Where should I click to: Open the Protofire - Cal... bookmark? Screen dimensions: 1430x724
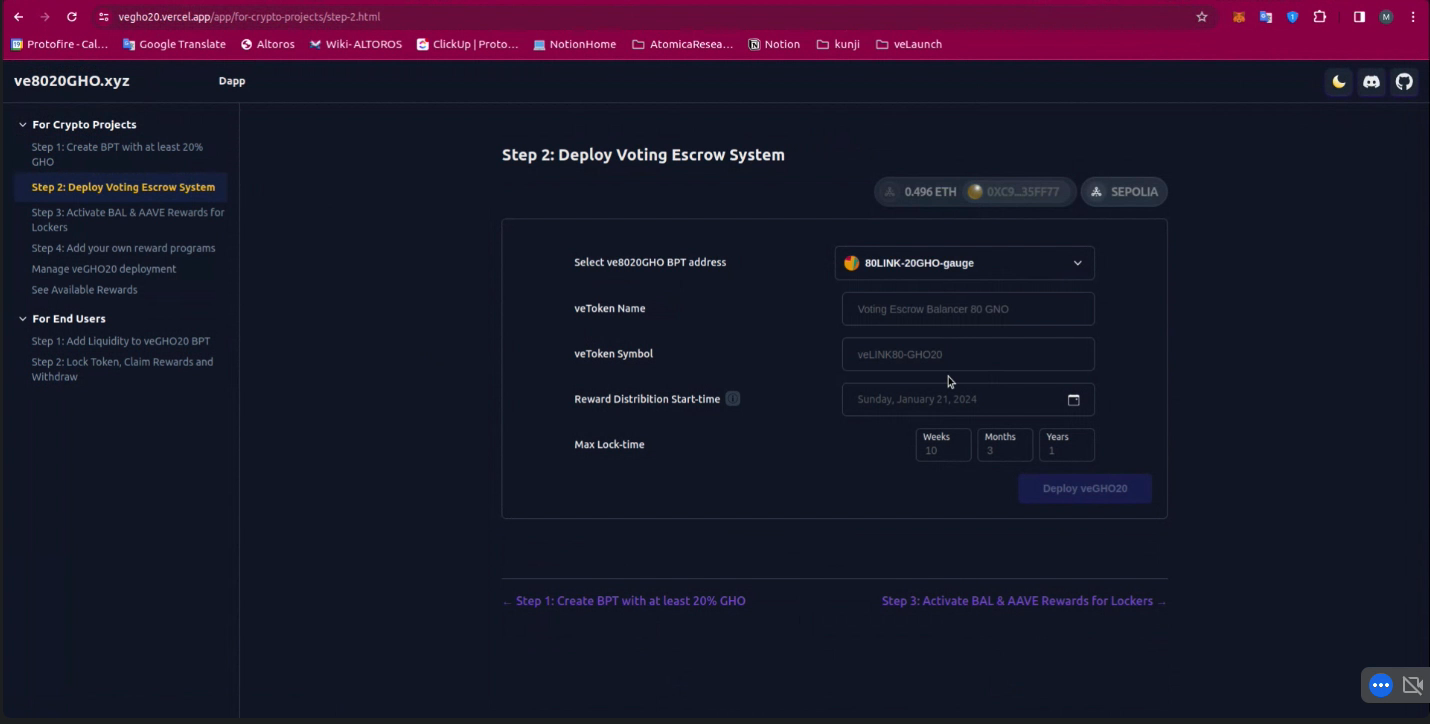point(59,44)
